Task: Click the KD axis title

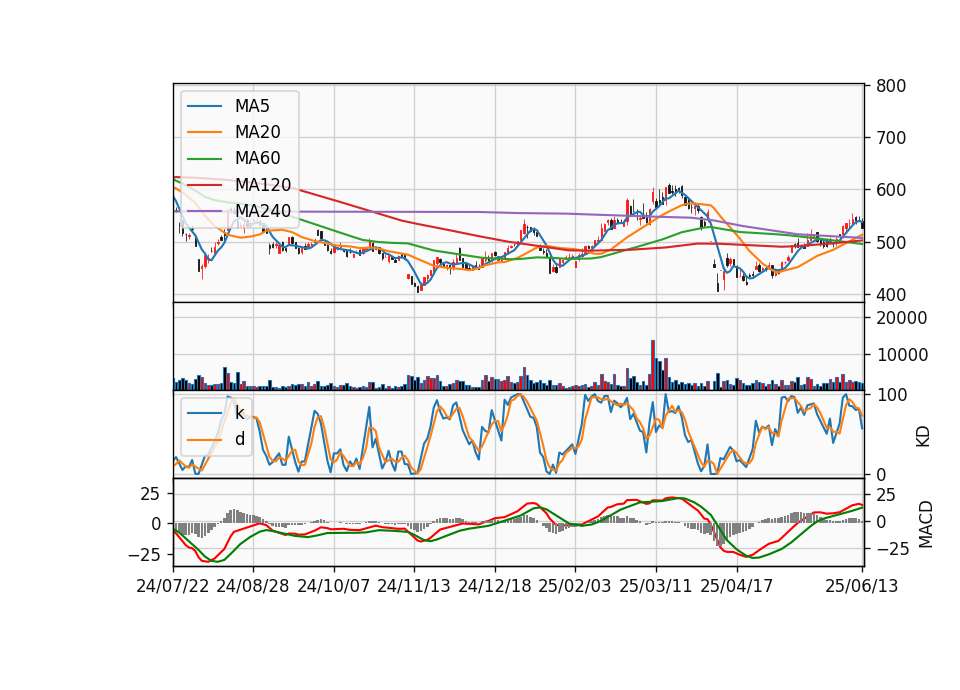Action: coord(923,436)
